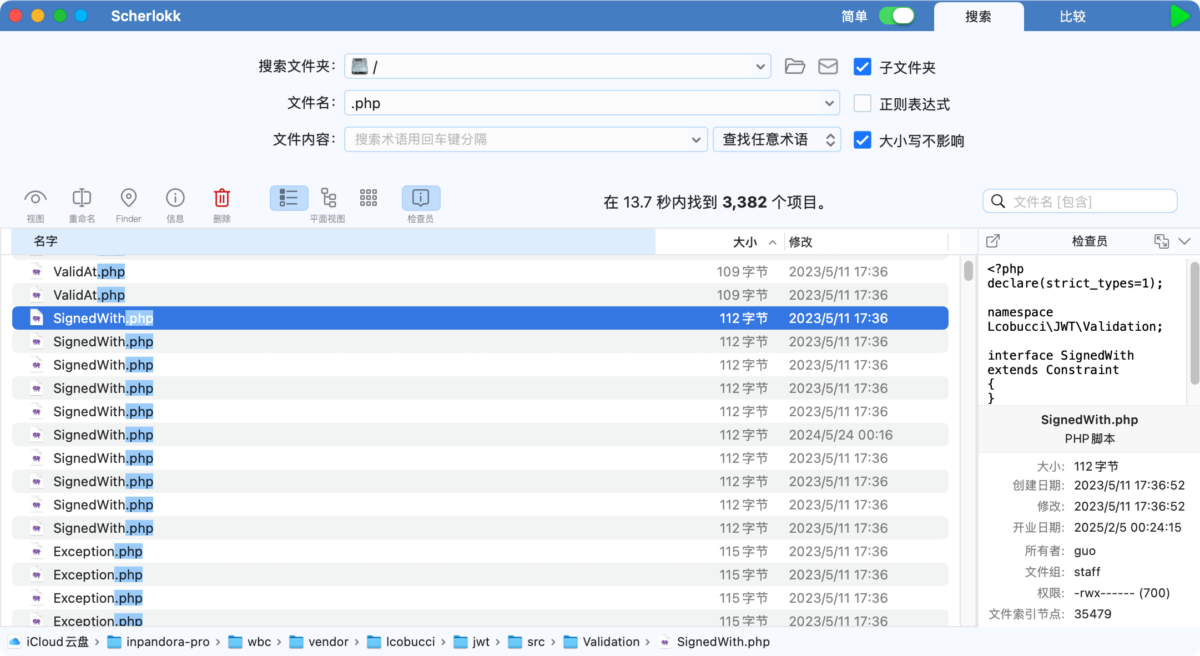Open the folder browse icon beside the search folder
The width and height of the screenshot is (1200, 656).
click(x=795, y=66)
